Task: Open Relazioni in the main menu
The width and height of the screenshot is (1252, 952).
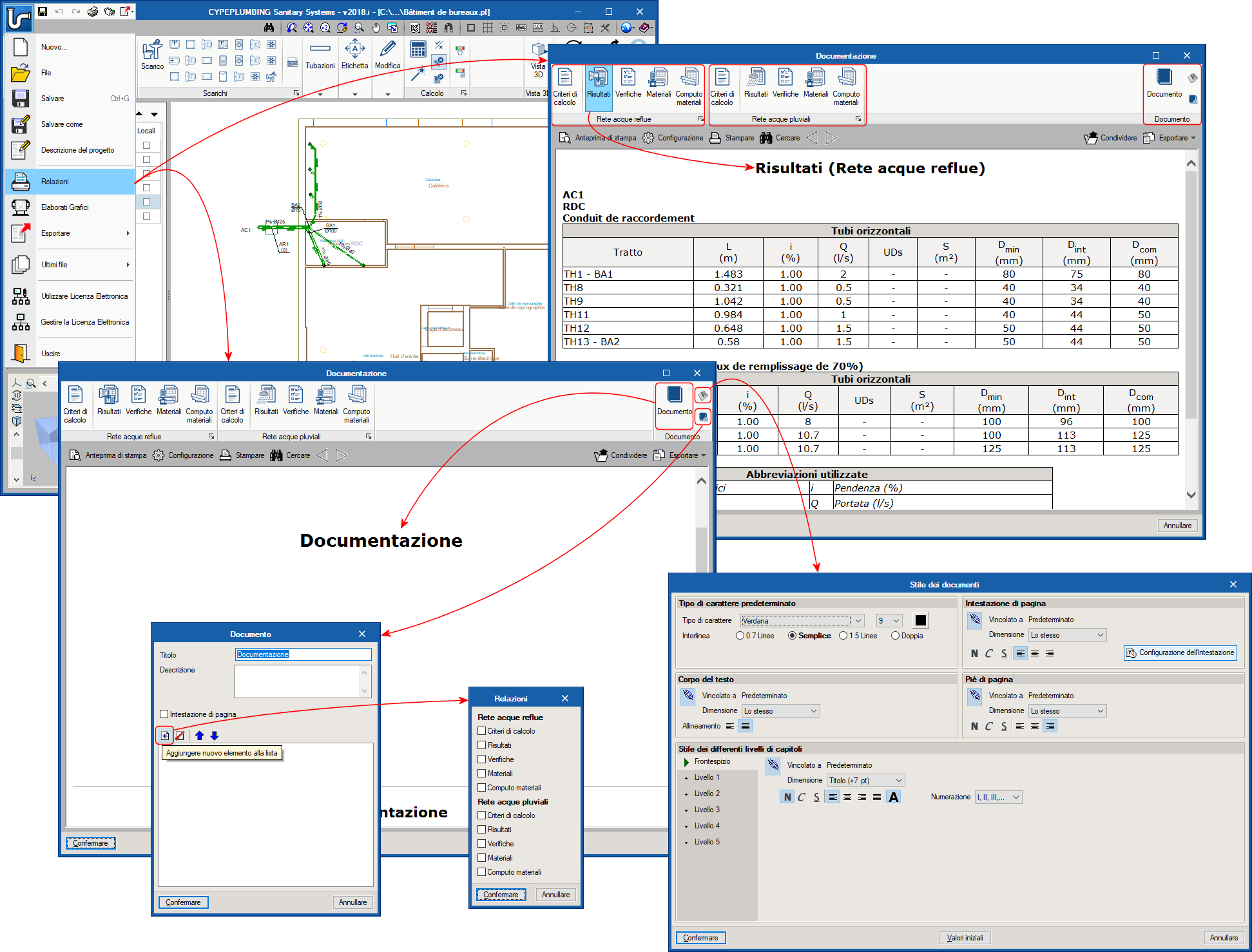Action: click(71, 182)
